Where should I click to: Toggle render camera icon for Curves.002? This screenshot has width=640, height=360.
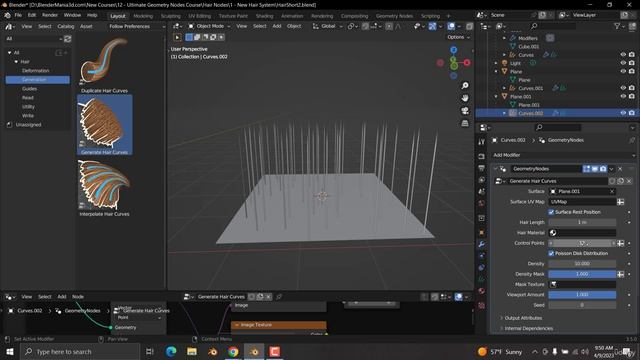coord(631,113)
